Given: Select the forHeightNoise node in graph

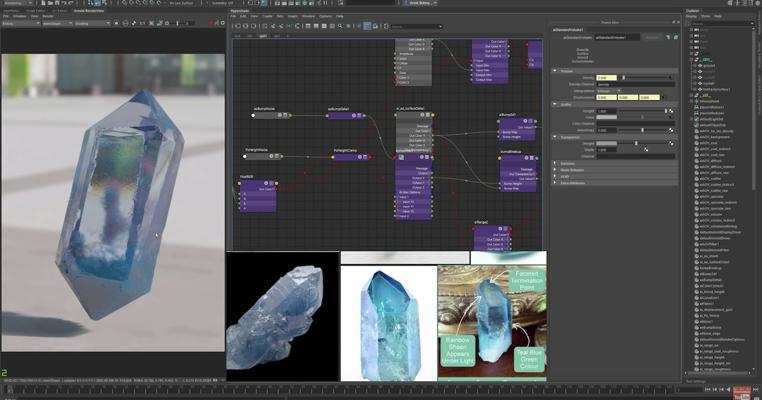Looking at the screenshot, I should coord(263,157).
